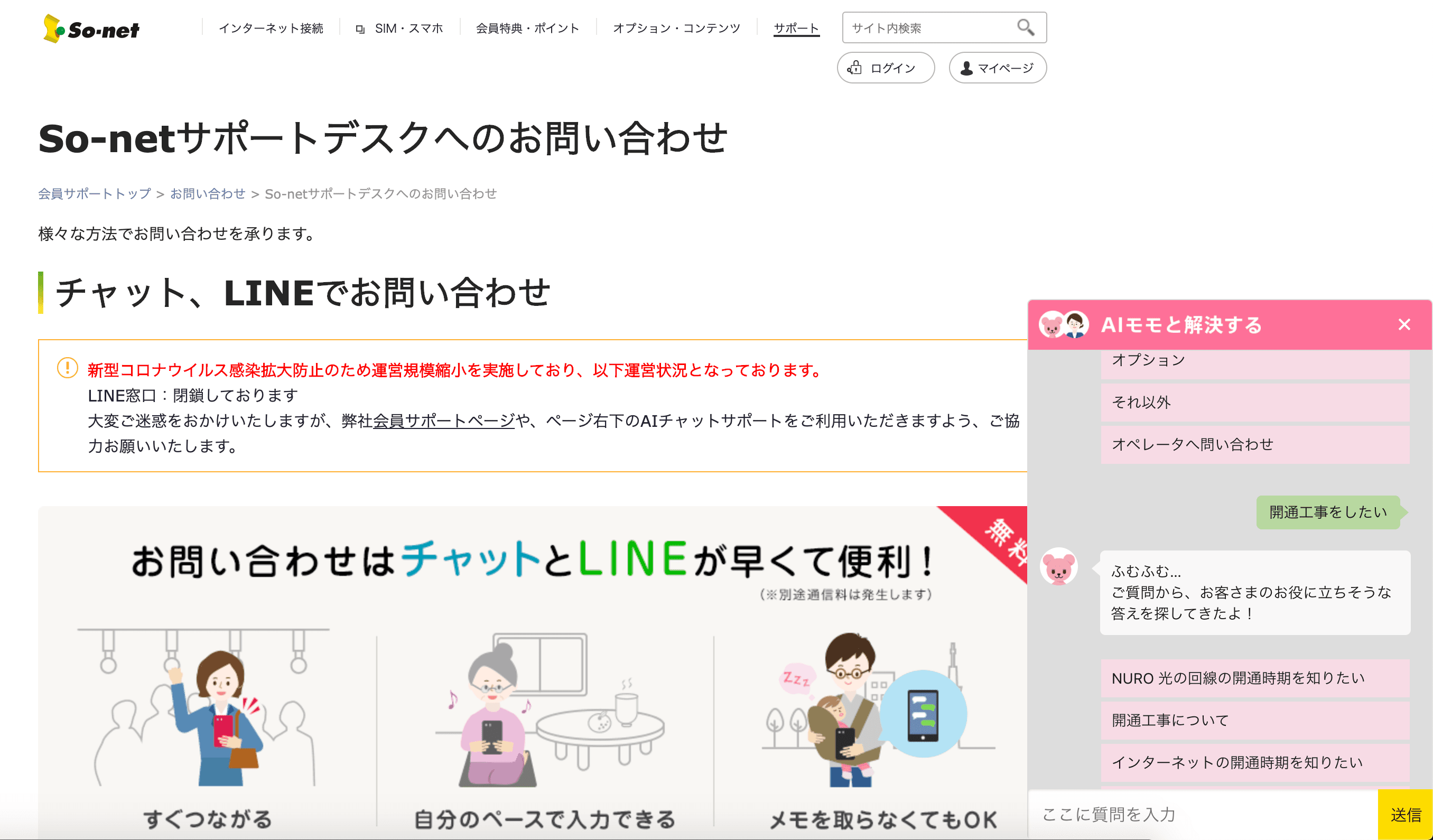Open 会員特典・ポイント menu
Image resolution: width=1433 pixels, height=840 pixels.
tap(527, 28)
